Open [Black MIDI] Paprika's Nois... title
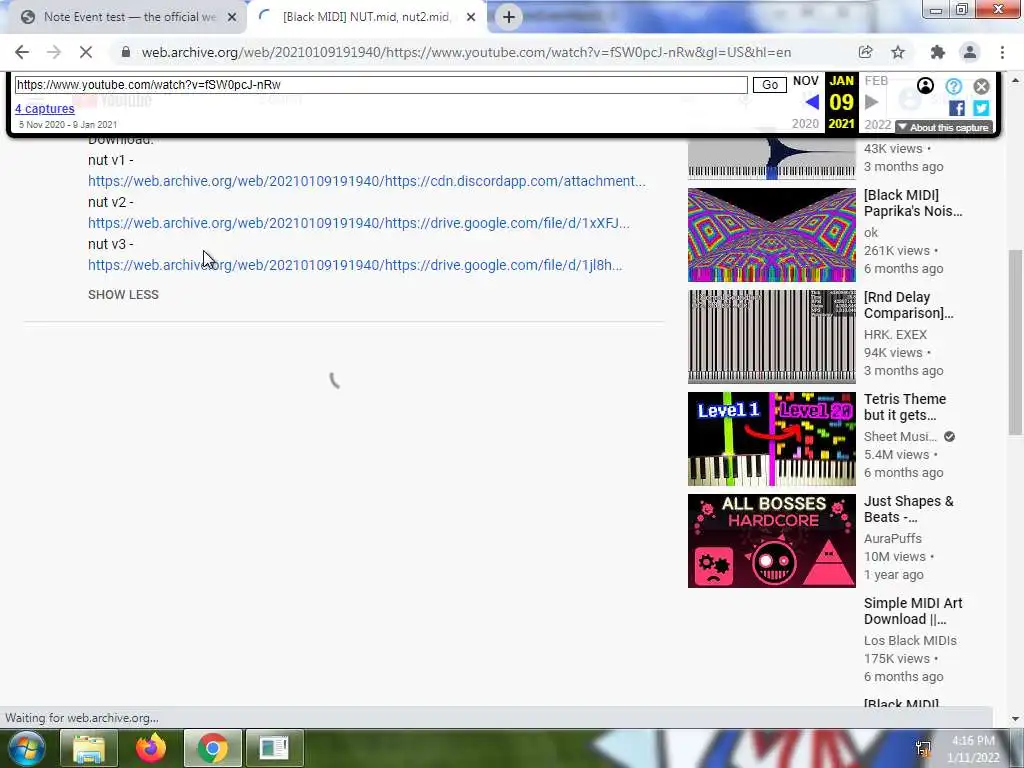 click(912, 203)
